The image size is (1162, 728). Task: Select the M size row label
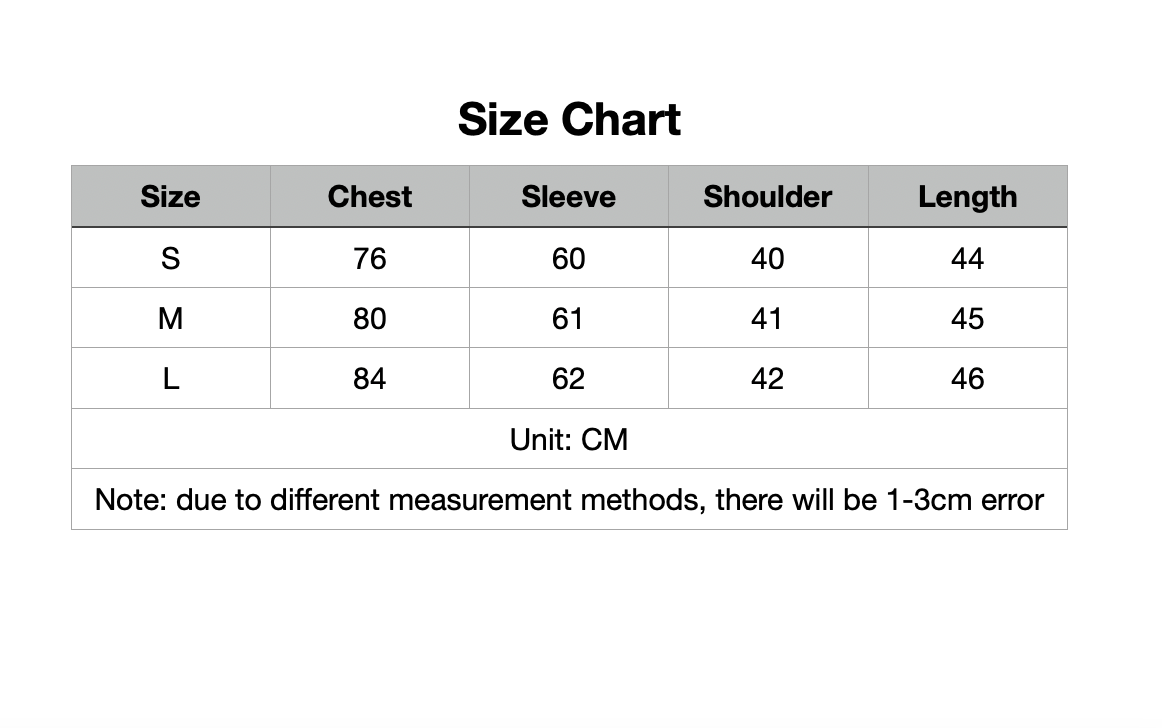(170, 319)
